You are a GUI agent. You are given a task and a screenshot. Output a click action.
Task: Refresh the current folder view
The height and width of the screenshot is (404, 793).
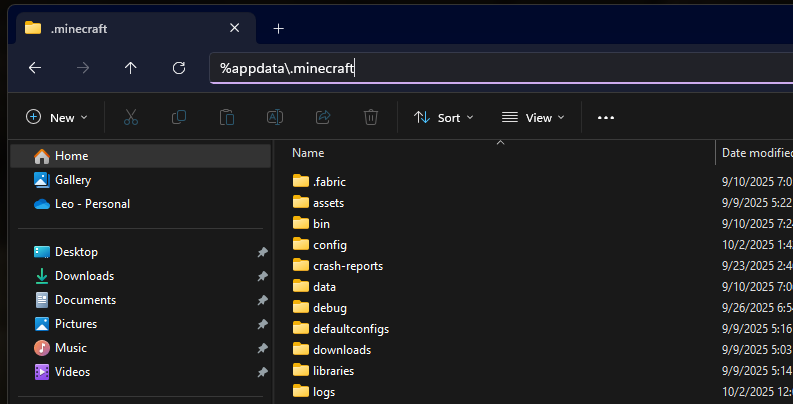click(x=179, y=68)
